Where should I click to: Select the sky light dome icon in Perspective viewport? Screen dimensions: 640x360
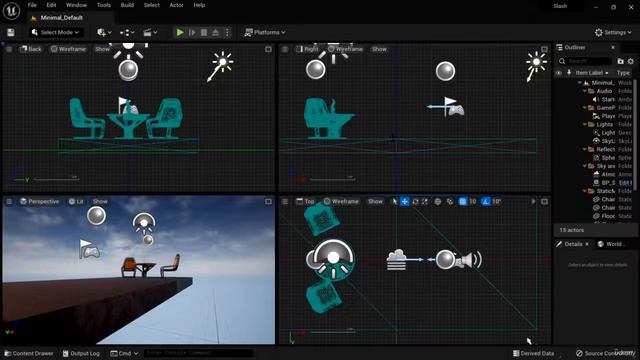point(144,222)
